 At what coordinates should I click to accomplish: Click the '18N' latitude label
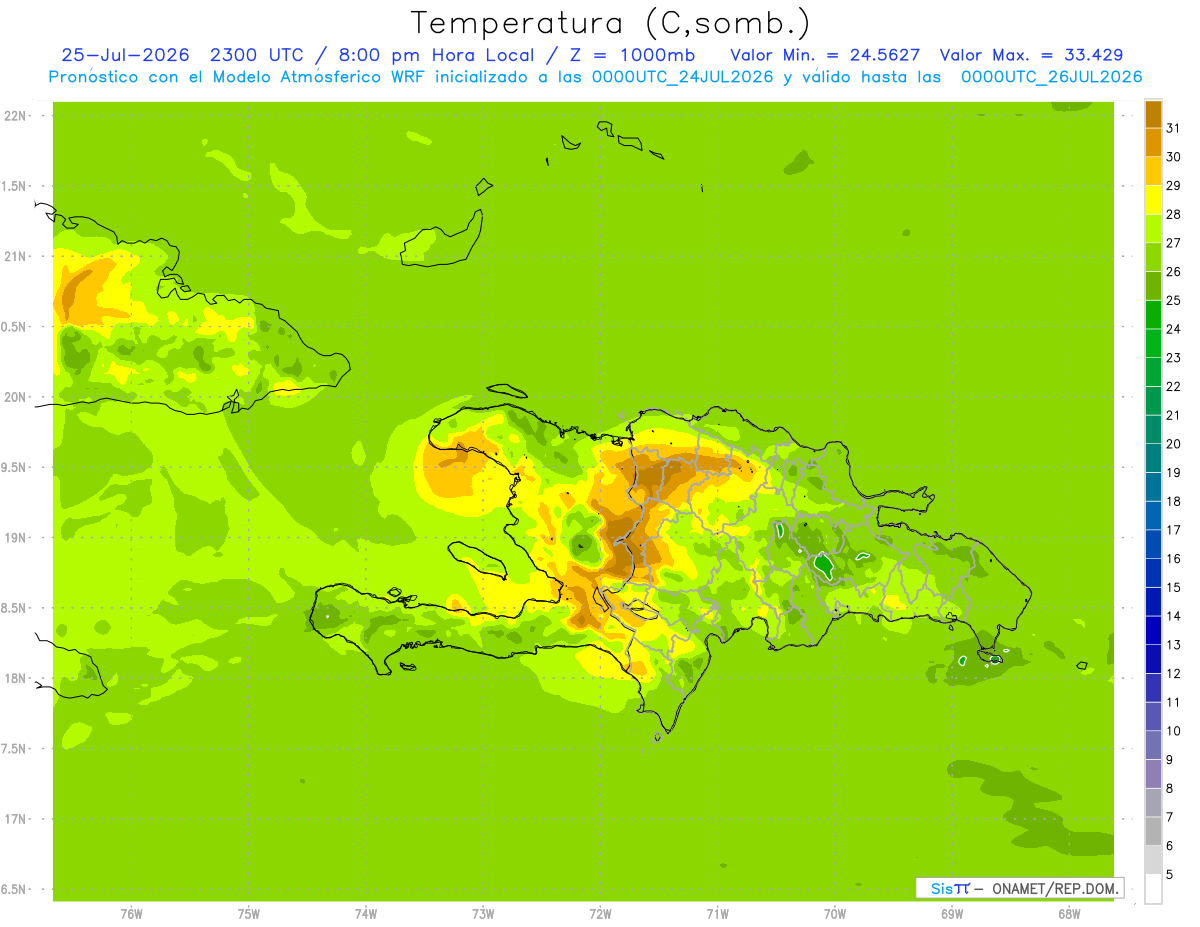pyautogui.click(x=14, y=678)
